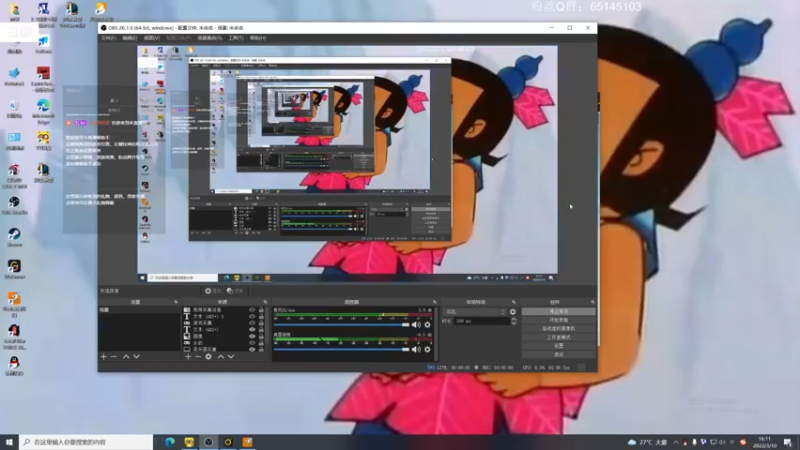Increase transition duration with the stepper arrow
This screenshot has width=800, height=450.
pyautogui.click(x=513, y=319)
